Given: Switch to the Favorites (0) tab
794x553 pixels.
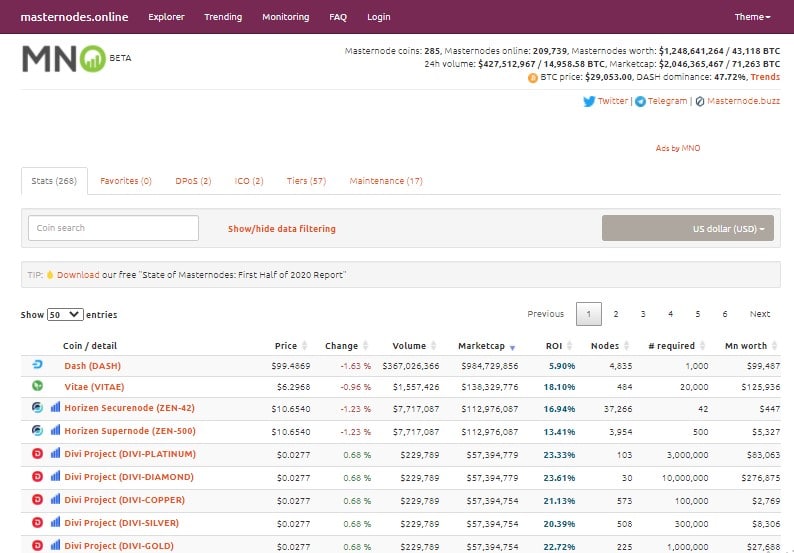Looking at the screenshot, I should click(126, 181).
